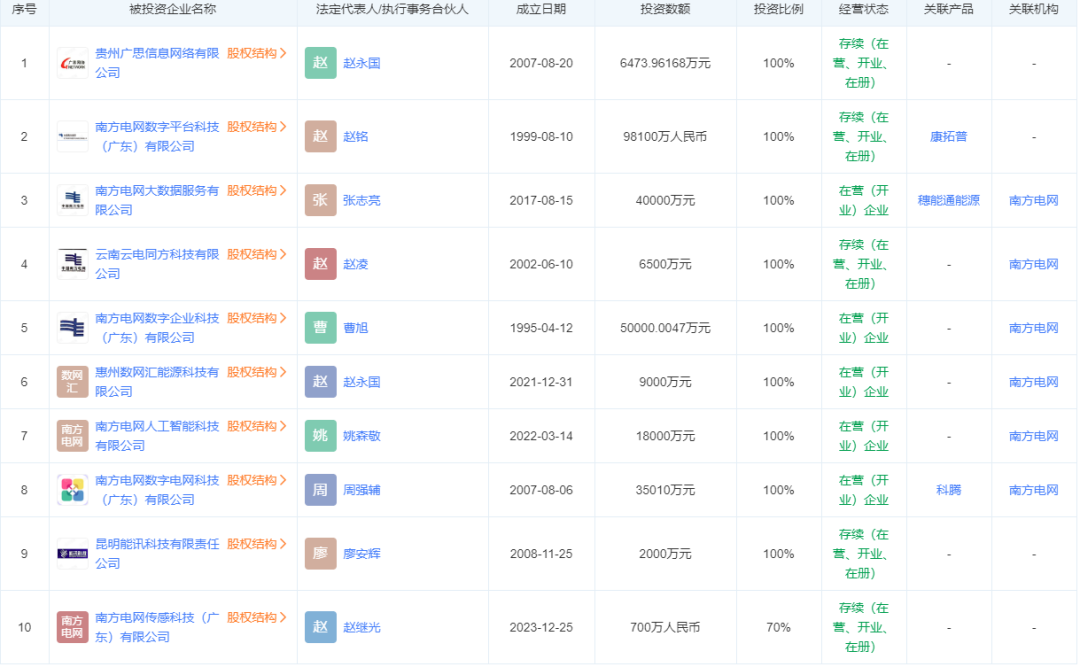Click the colorful logo of 南方电网数字电网科技
The width and height of the screenshot is (1080, 667).
(x=73, y=490)
